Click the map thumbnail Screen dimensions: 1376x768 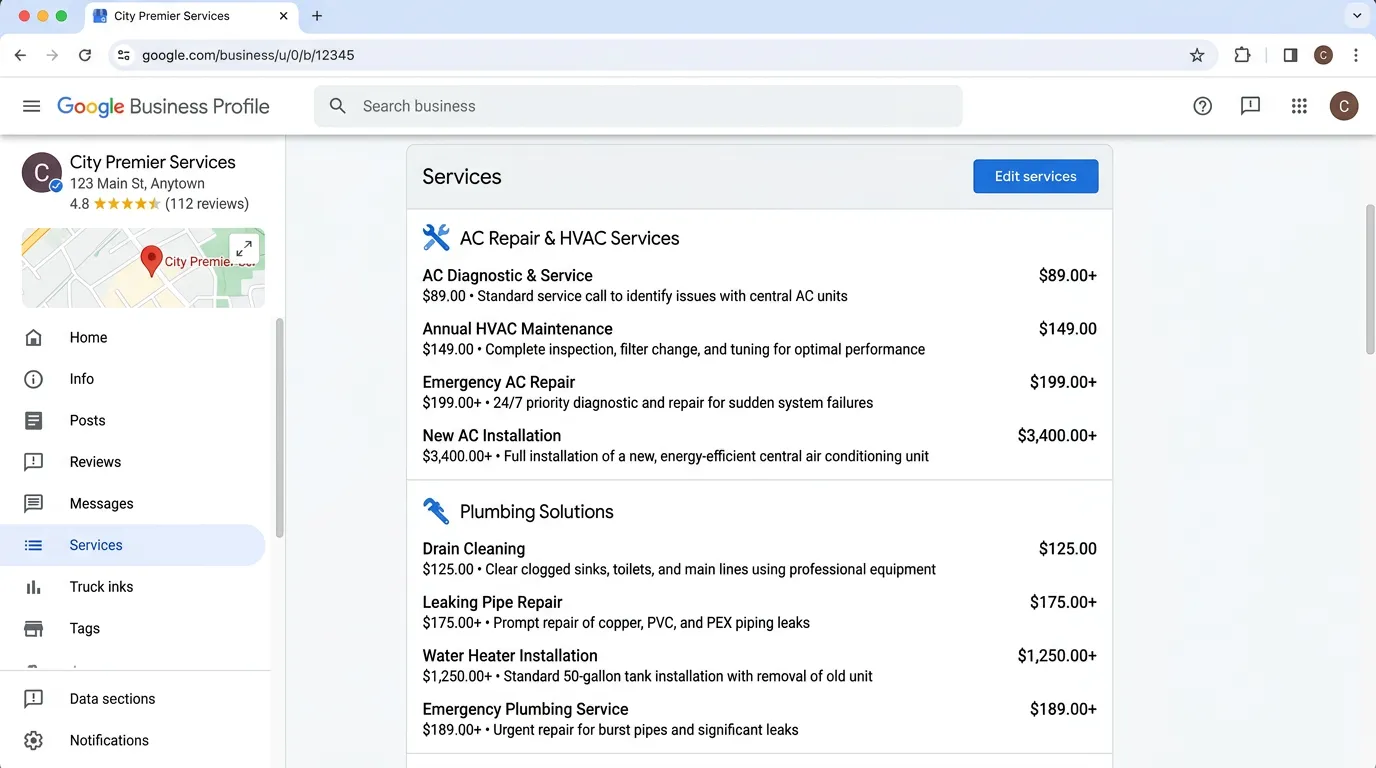(x=143, y=268)
